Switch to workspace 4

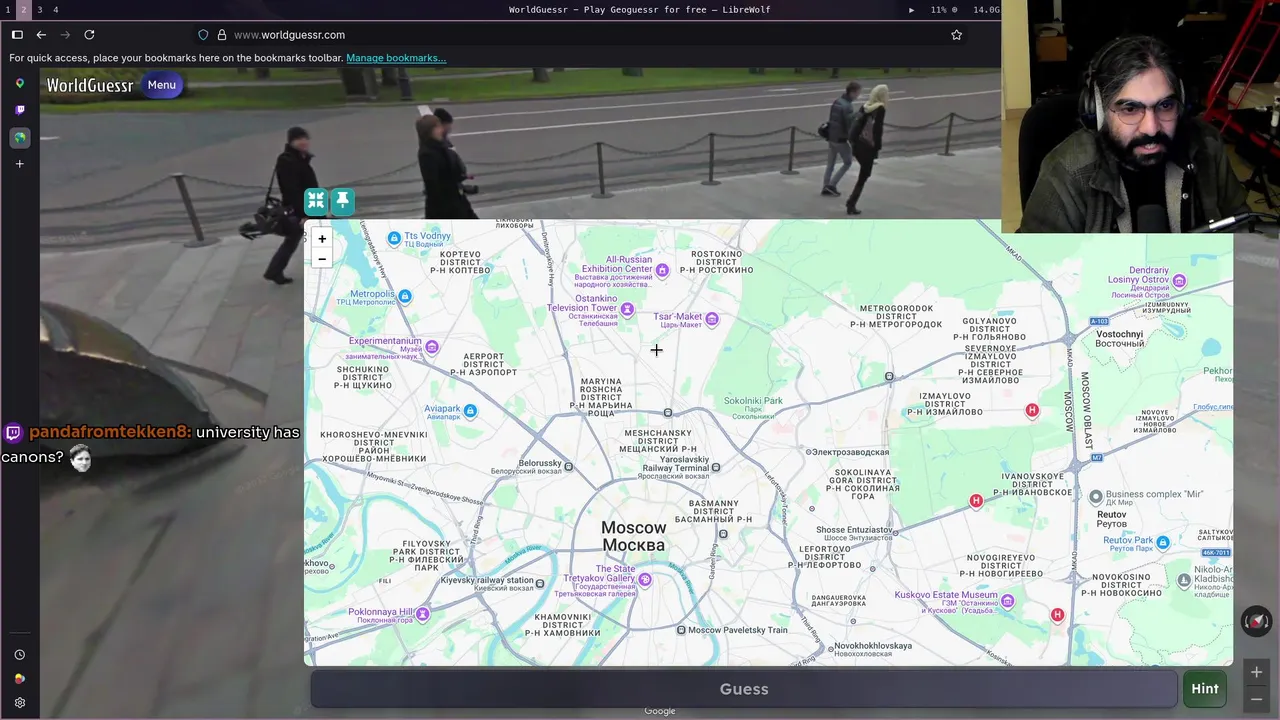tap(55, 9)
